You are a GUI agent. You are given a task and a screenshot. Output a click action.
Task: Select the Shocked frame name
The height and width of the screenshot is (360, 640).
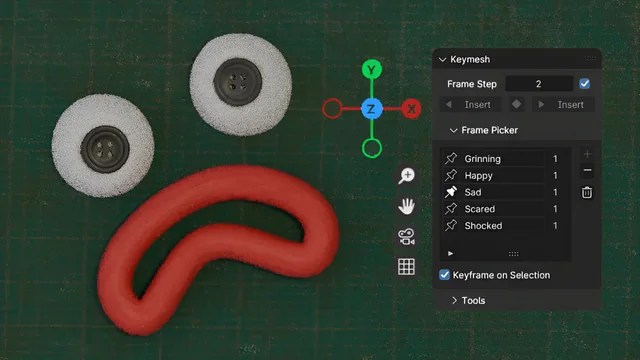(483, 226)
